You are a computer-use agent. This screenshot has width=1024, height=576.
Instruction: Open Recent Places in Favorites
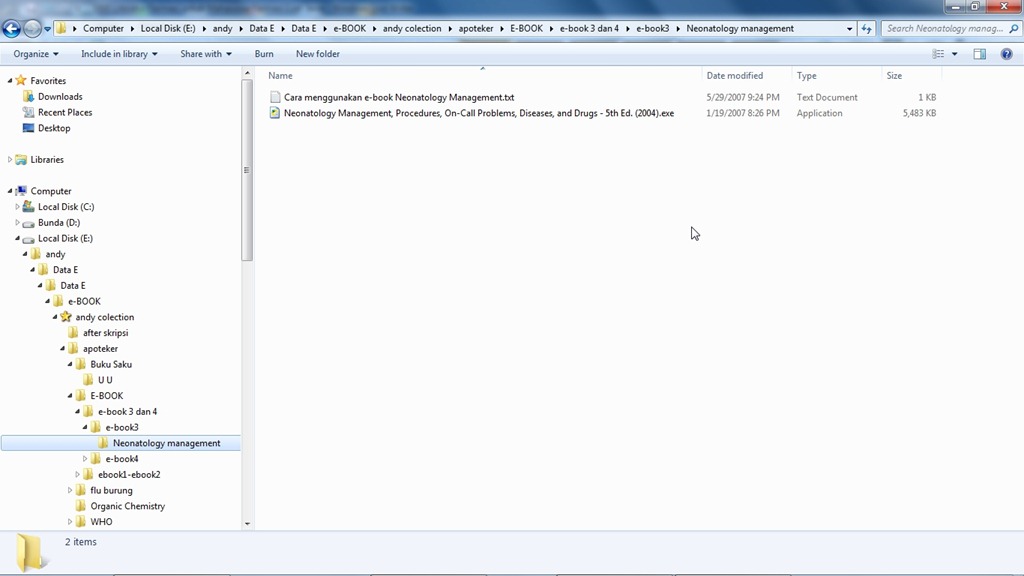pyautogui.click(x=65, y=112)
